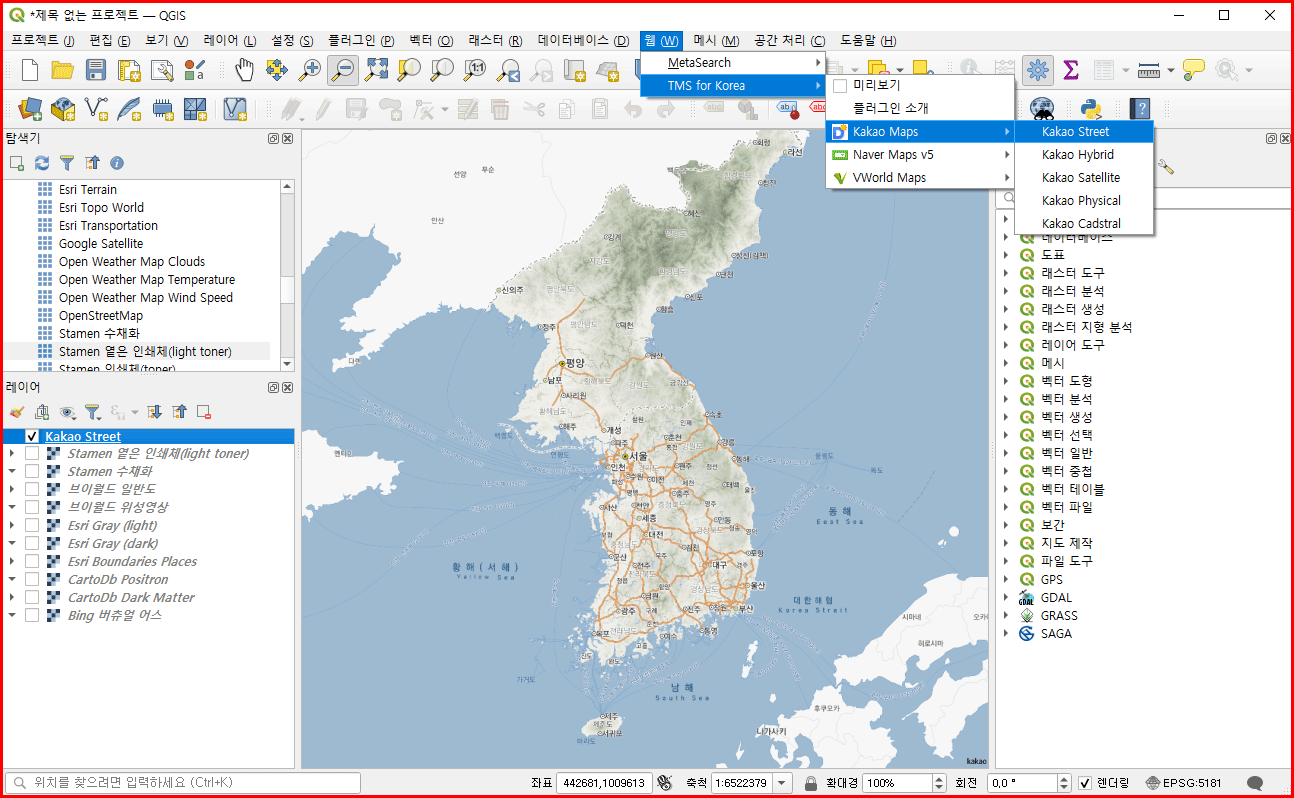
Task: Open the Python Console icon
Action: 1091,108
